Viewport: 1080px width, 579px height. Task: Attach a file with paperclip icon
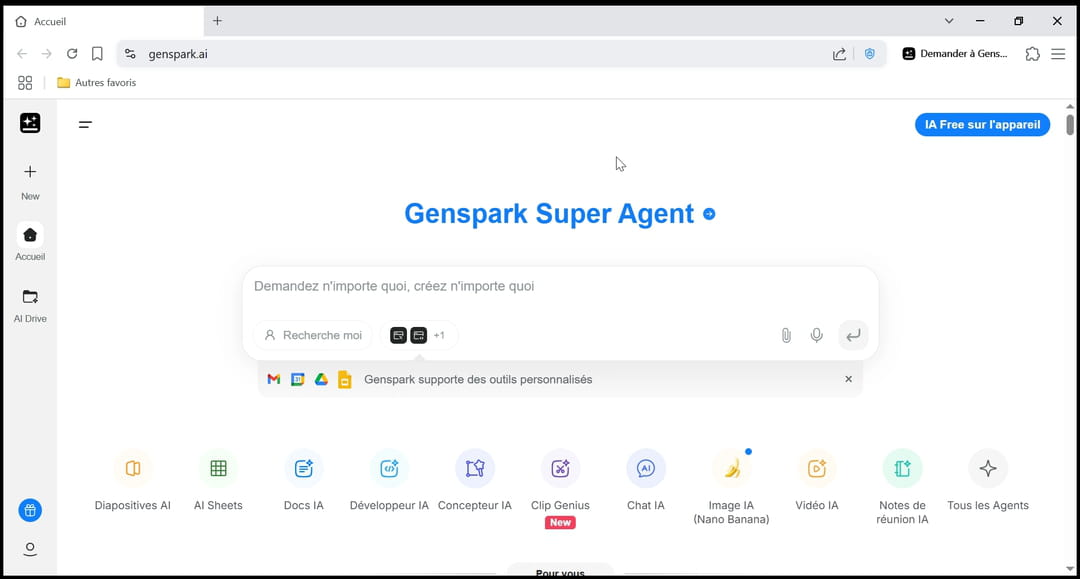point(786,336)
